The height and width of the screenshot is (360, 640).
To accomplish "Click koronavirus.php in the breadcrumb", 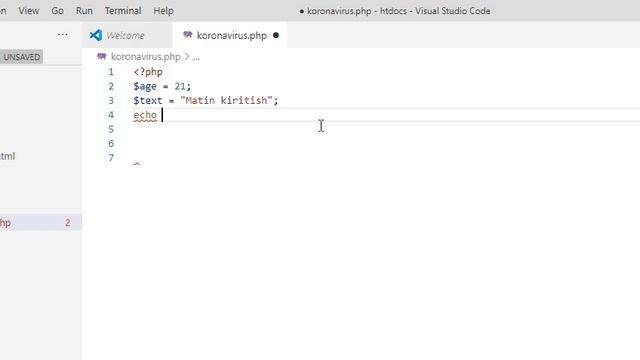I will (145, 57).
